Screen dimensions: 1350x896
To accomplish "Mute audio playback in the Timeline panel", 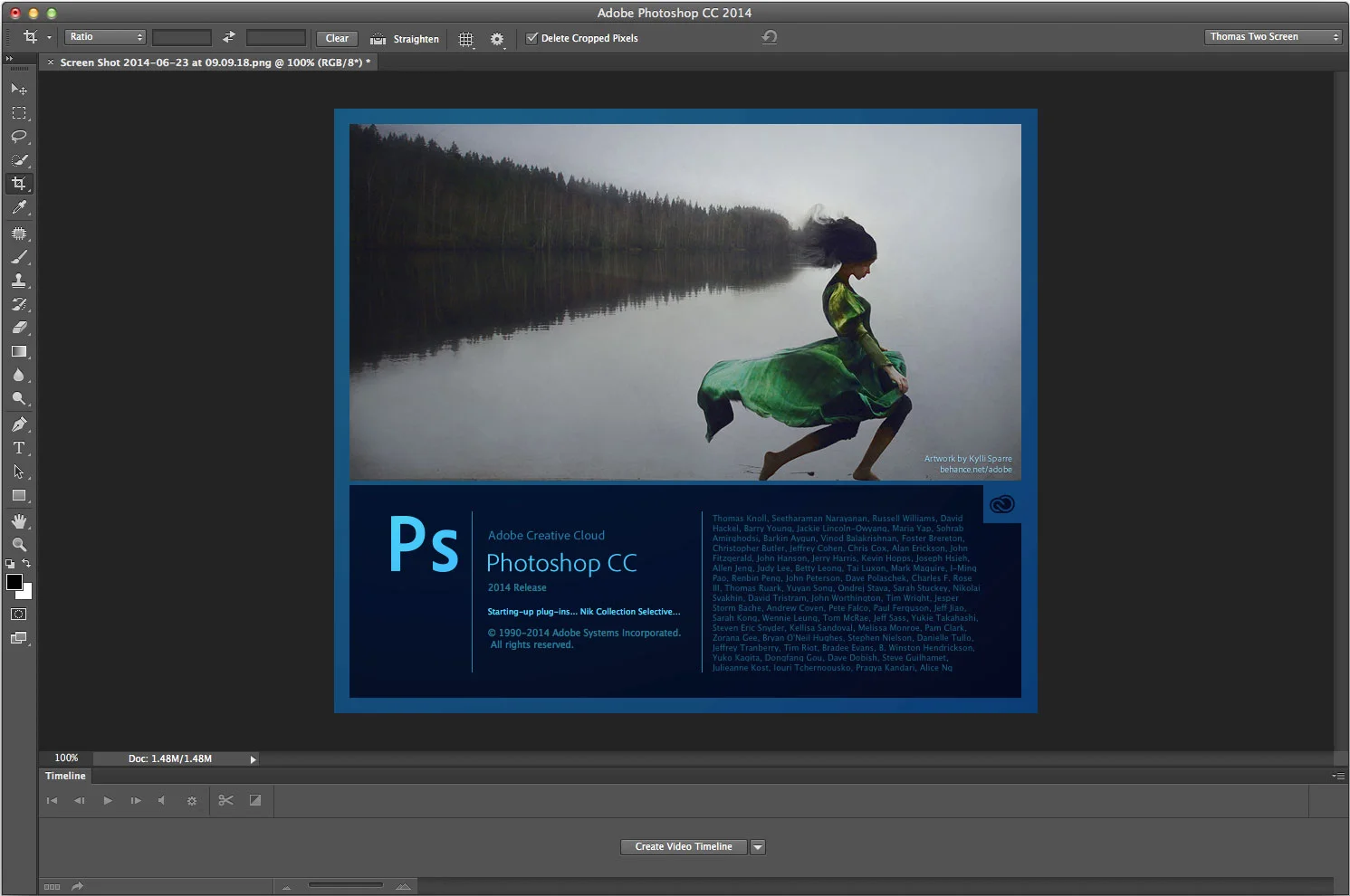I will point(163,800).
